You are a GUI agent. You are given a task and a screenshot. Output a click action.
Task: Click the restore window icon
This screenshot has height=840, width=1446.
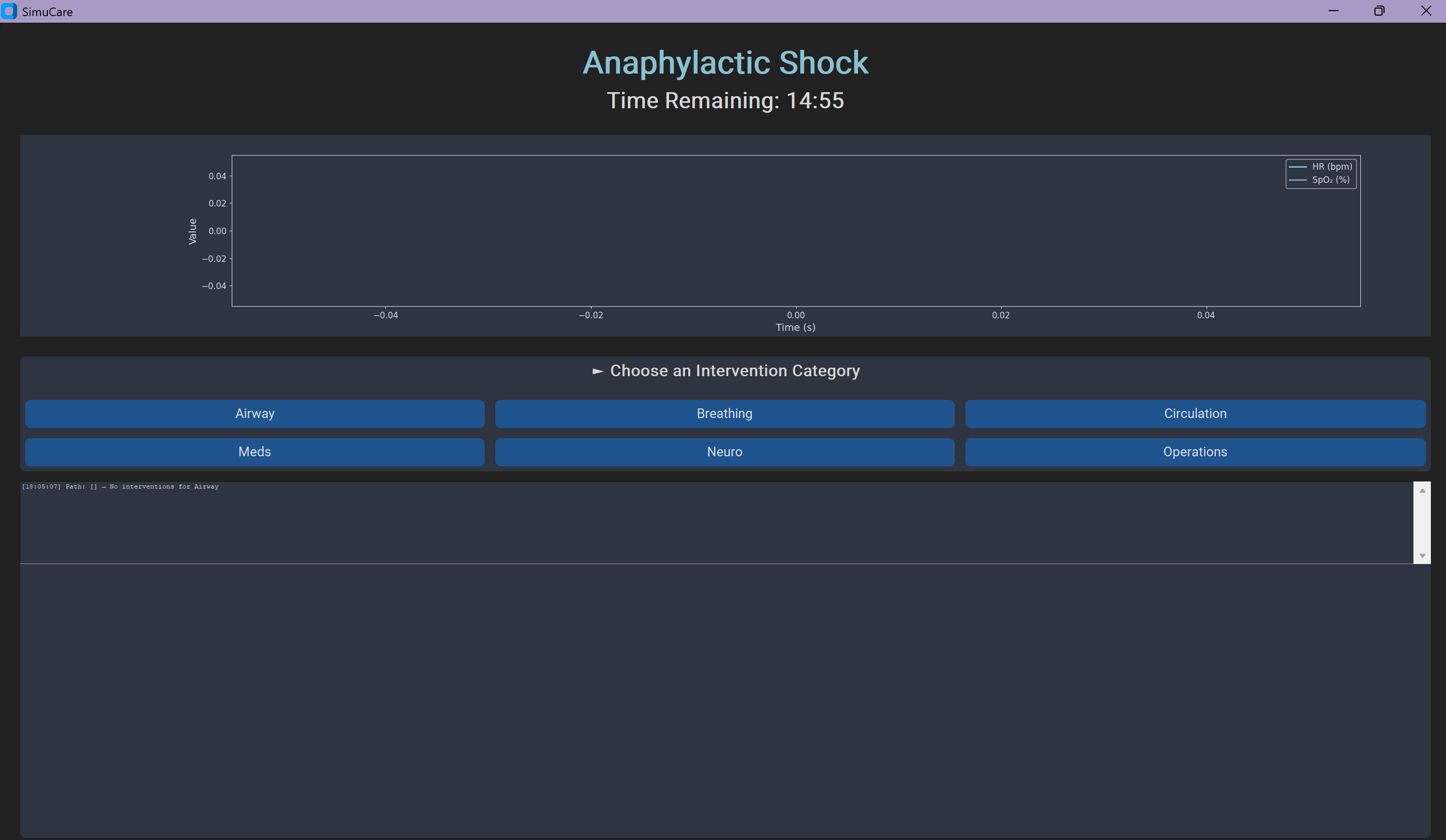[x=1379, y=11]
